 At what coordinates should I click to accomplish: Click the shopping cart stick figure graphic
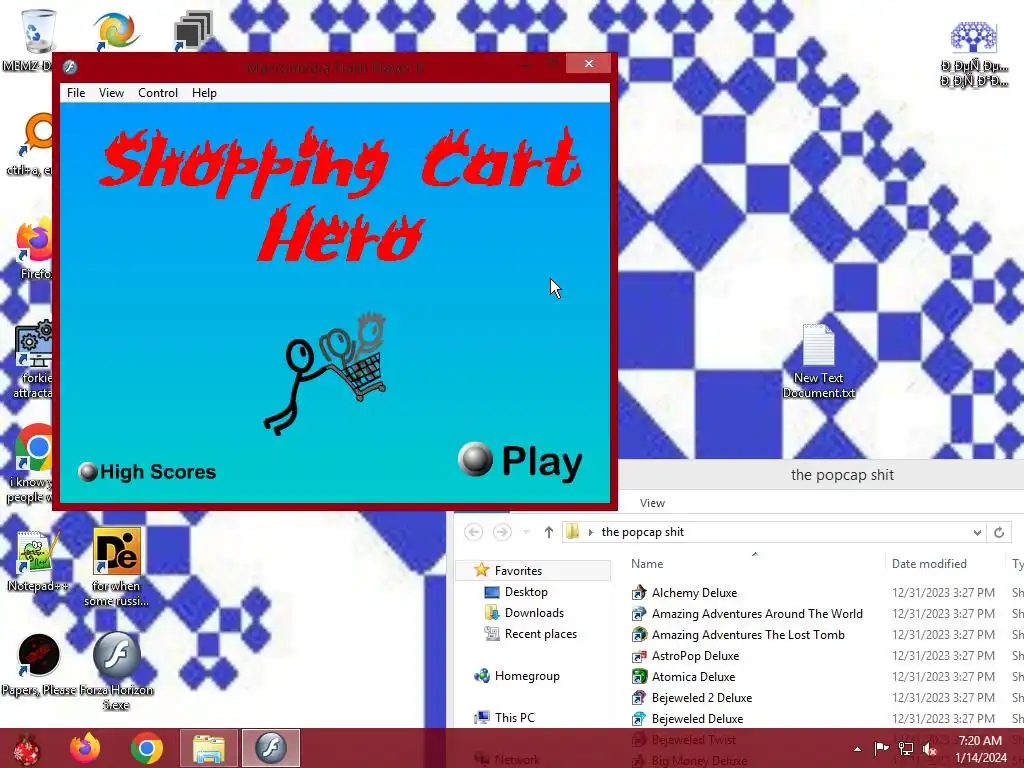325,374
